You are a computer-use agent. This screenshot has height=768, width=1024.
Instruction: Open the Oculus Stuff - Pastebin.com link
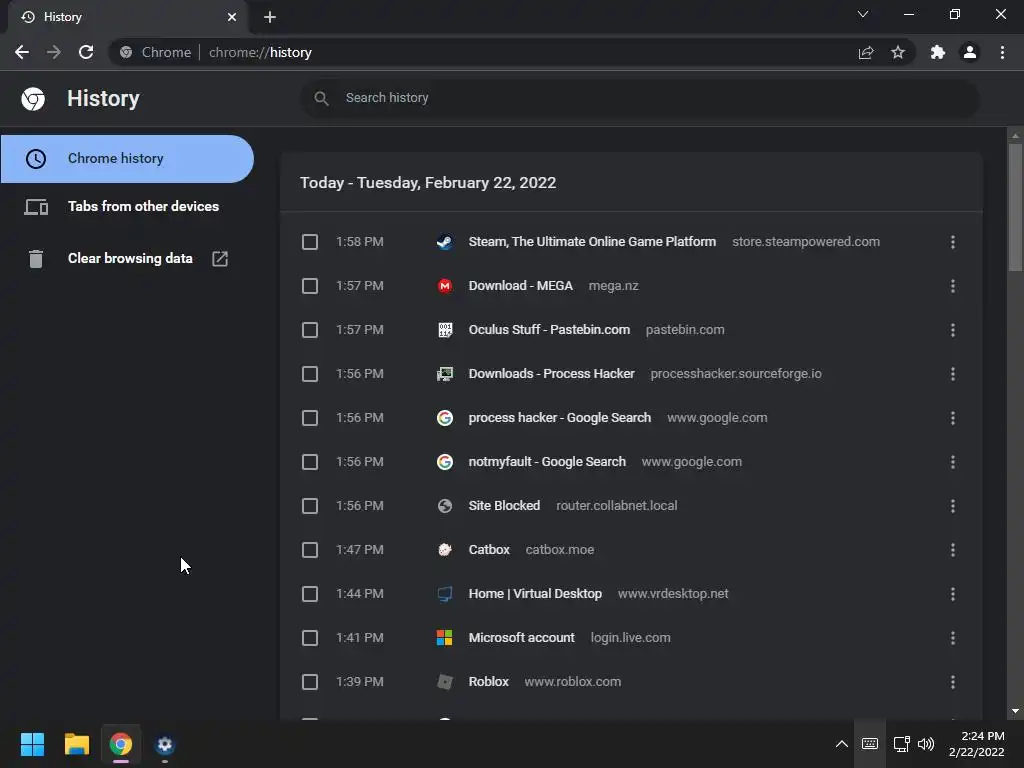[549, 329]
